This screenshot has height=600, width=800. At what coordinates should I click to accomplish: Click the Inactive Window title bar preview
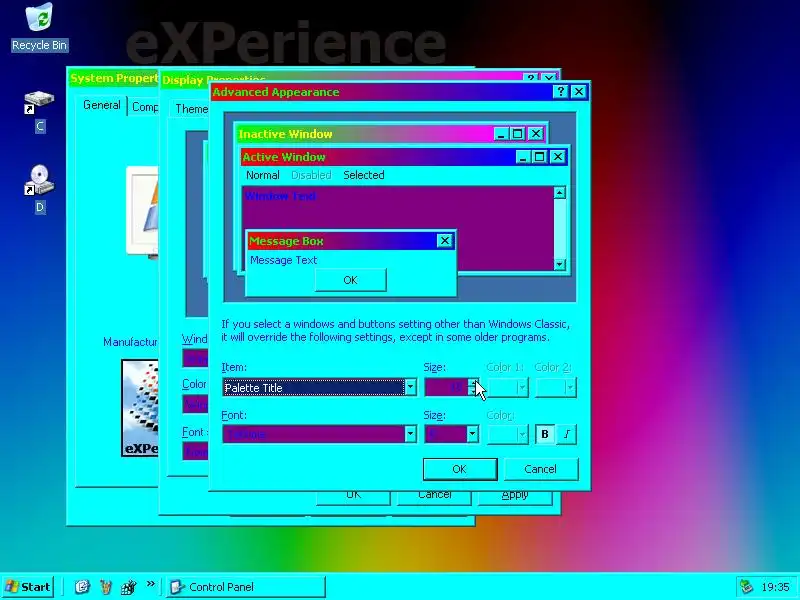[x=391, y=134]
